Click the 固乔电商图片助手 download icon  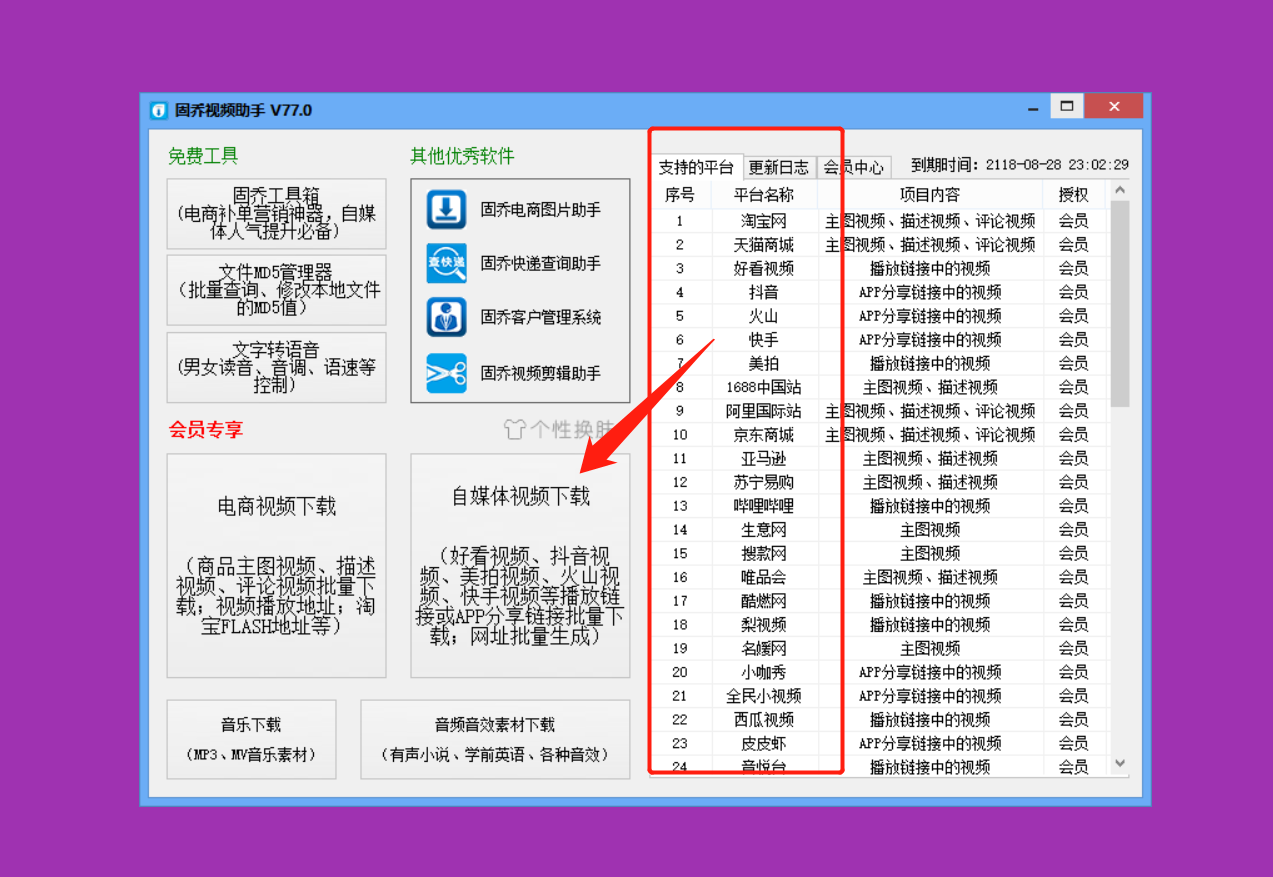click(x=447, y=210)
